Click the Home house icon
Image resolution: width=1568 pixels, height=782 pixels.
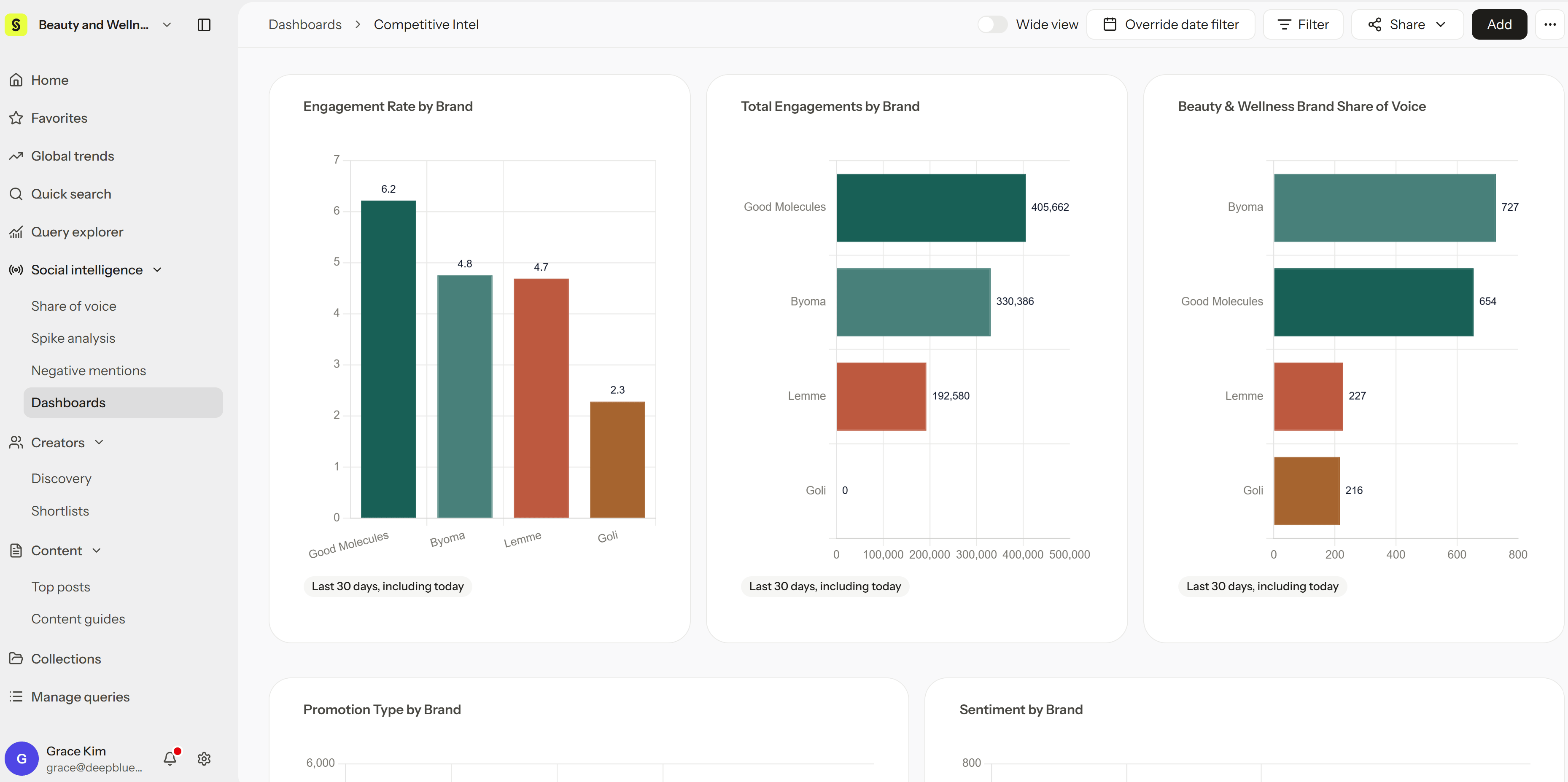coord(16,80)
